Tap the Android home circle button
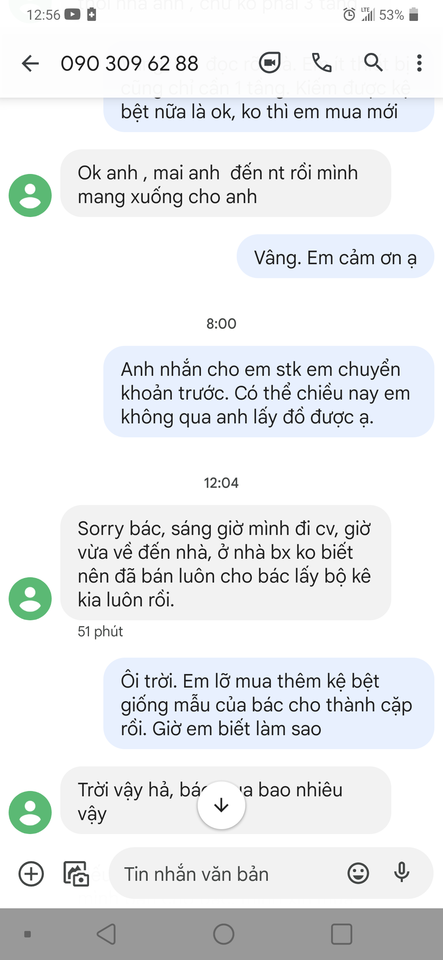Screen dimensions: 443x960 [223, 934]
